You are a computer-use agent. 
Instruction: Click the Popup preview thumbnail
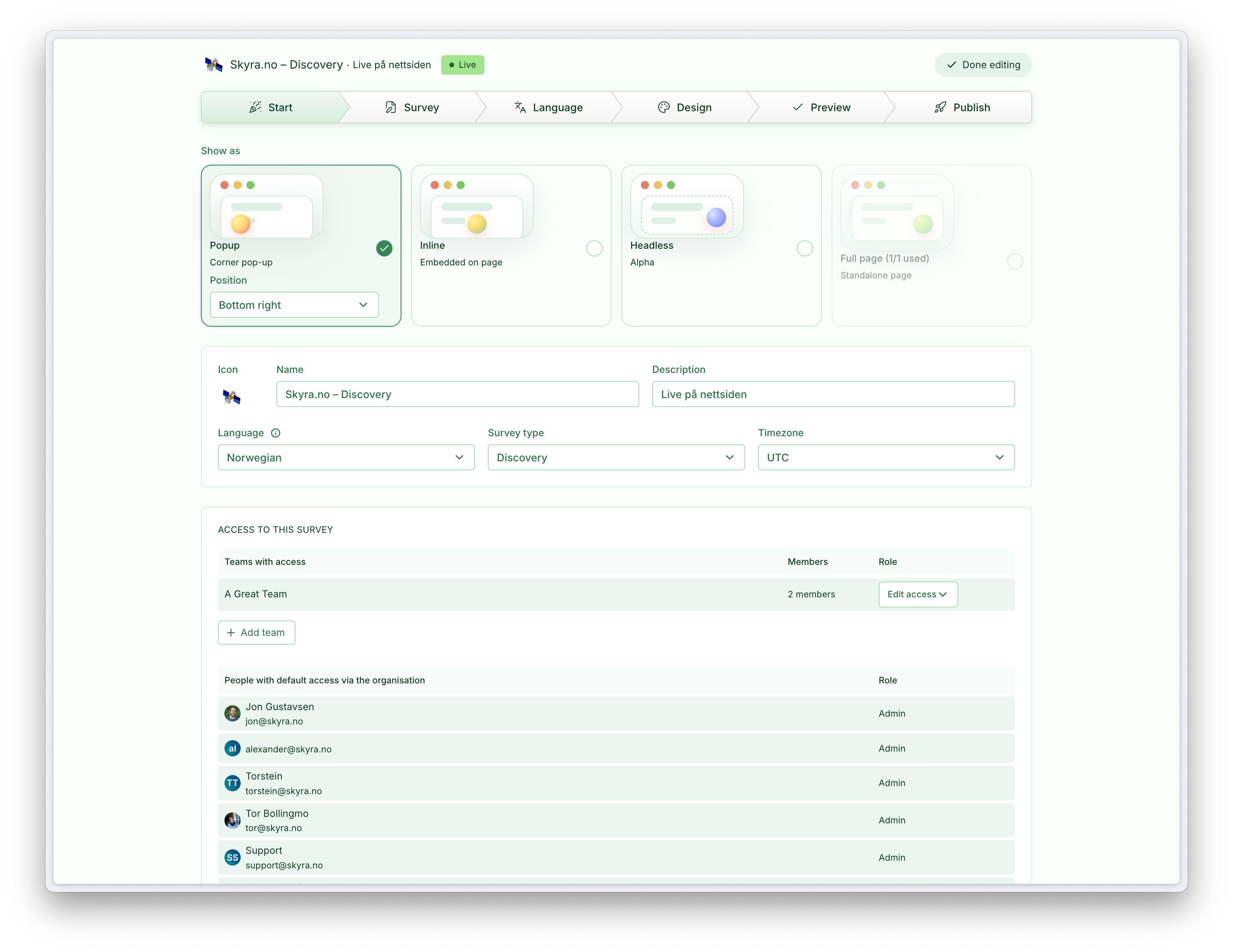267,206
